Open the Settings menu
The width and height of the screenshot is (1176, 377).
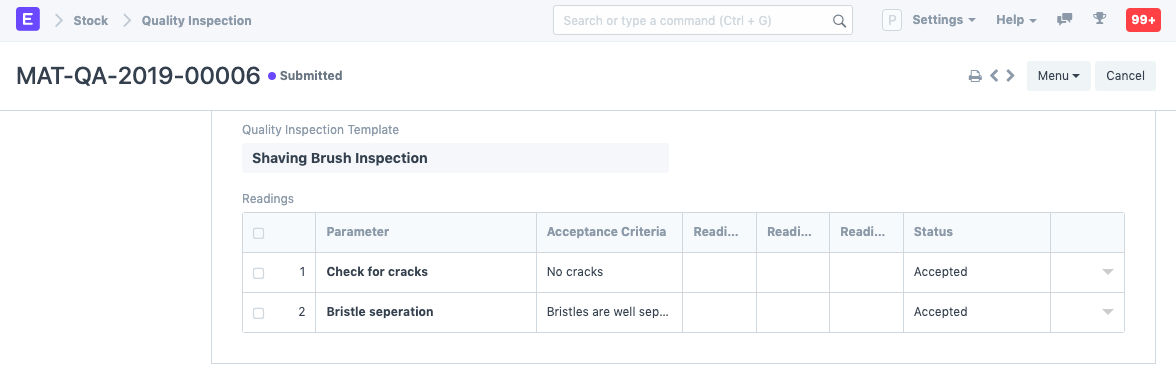click(944, 20)
